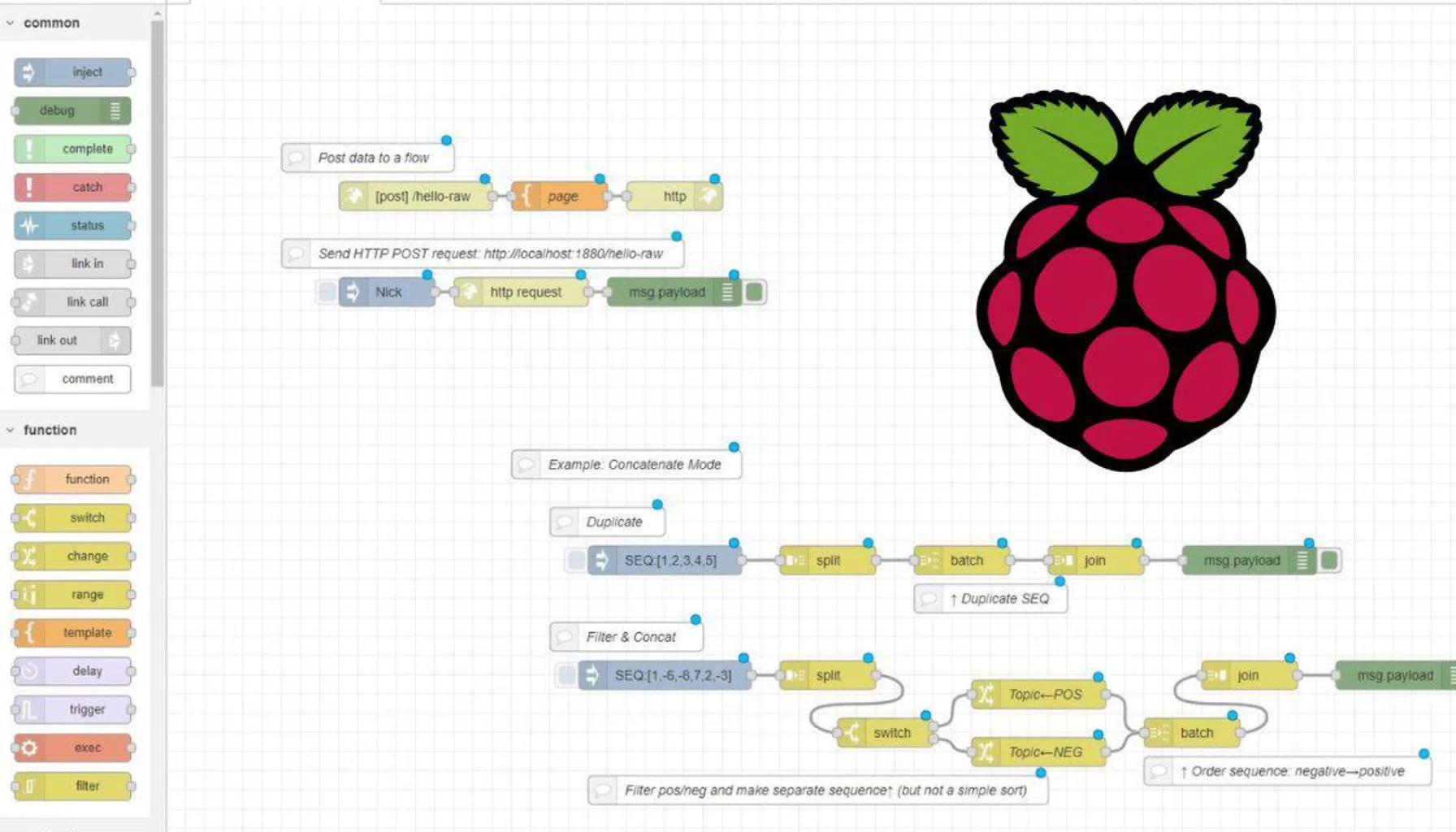The height and width of the screenshot is (832, 1456).
Task: Fire the SEQ:[1,2,3,4,5] inject button
Action: point(576,560)
